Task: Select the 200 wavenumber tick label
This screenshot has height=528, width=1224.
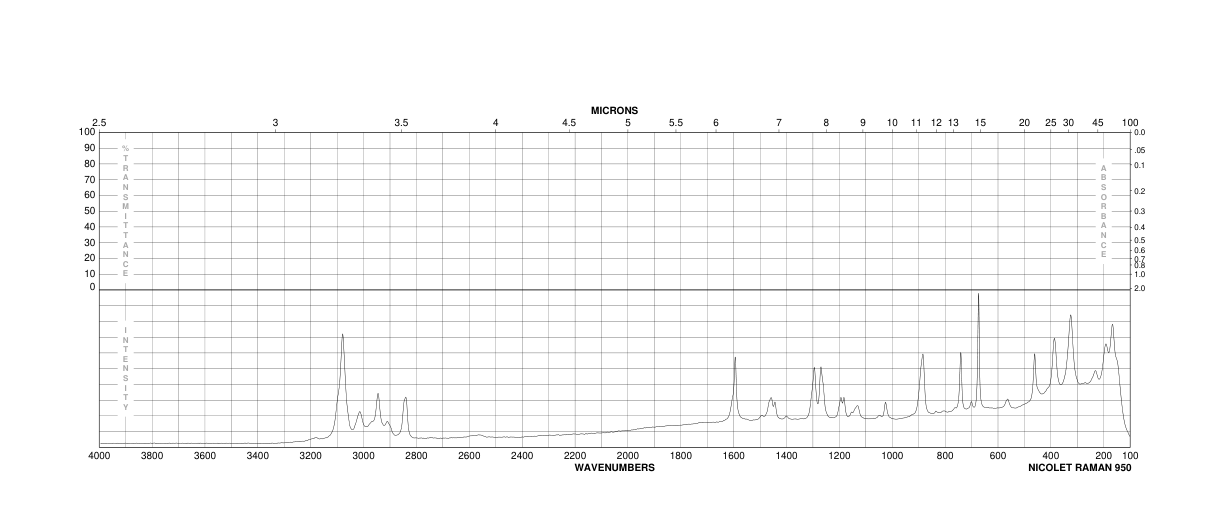Action: coord(1104,456)
